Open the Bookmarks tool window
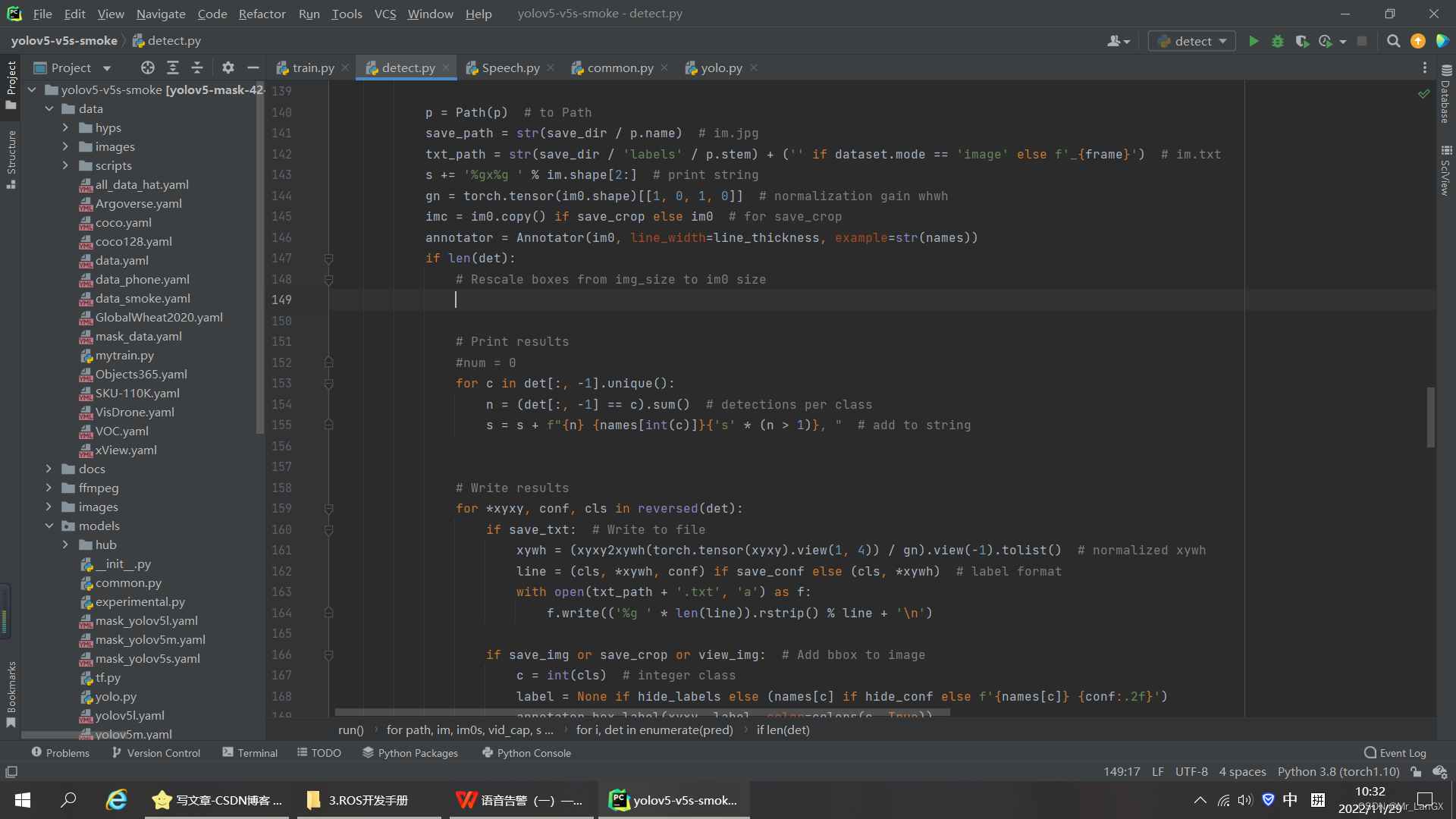1456x819 pixels. pos(11,694)
